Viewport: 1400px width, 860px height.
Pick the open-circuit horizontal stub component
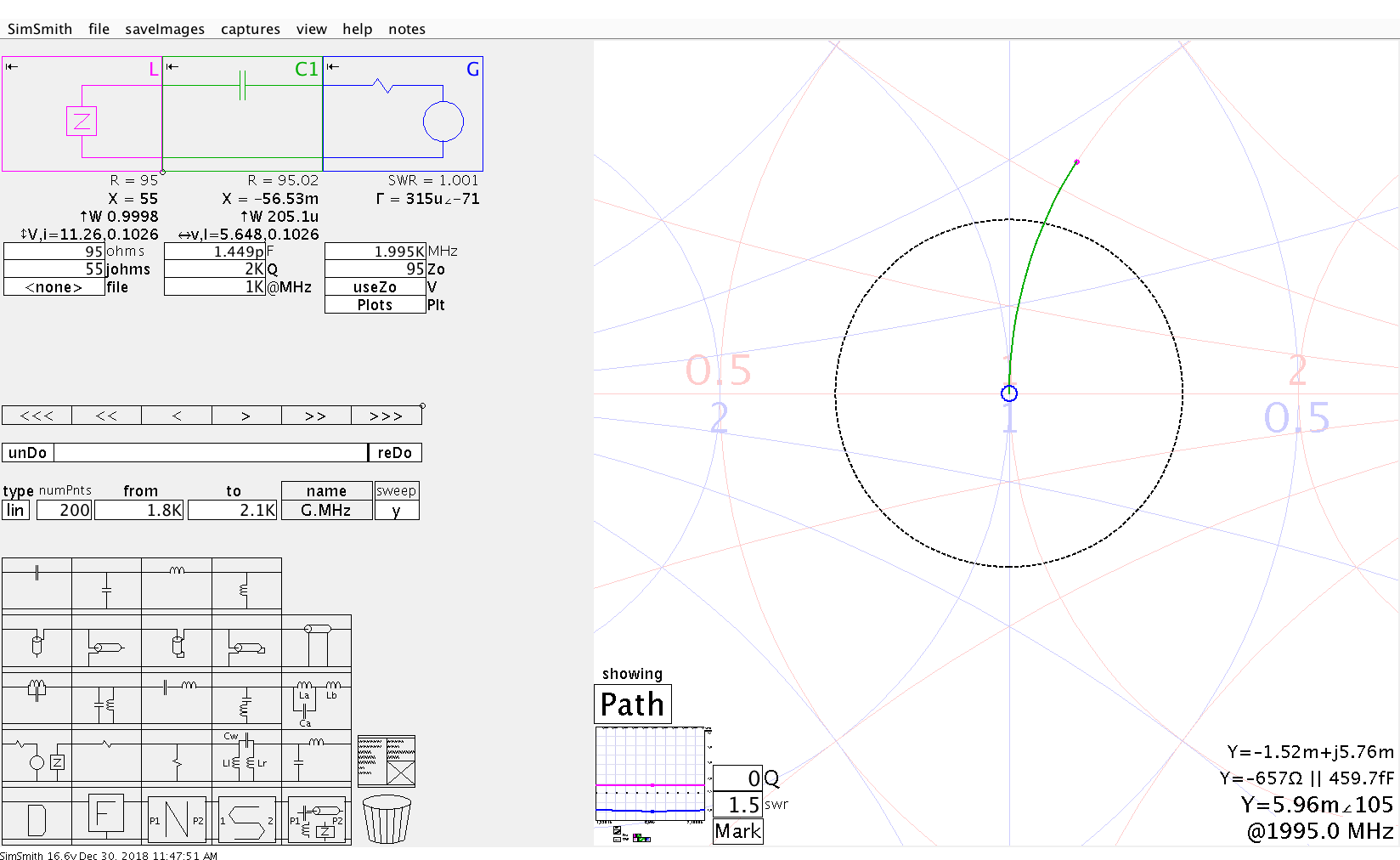click(106, 642)
